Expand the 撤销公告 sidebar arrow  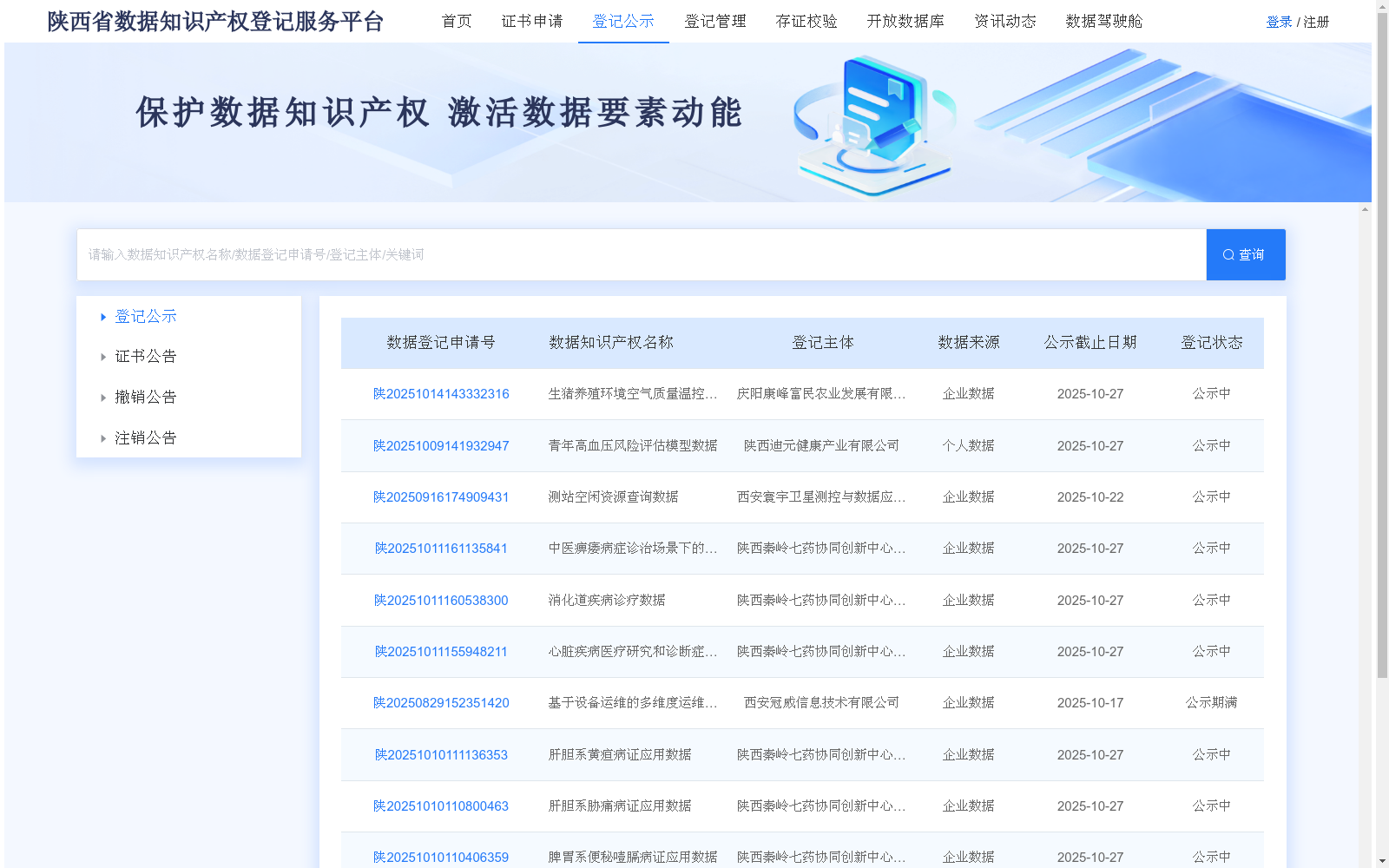[103, 398]
